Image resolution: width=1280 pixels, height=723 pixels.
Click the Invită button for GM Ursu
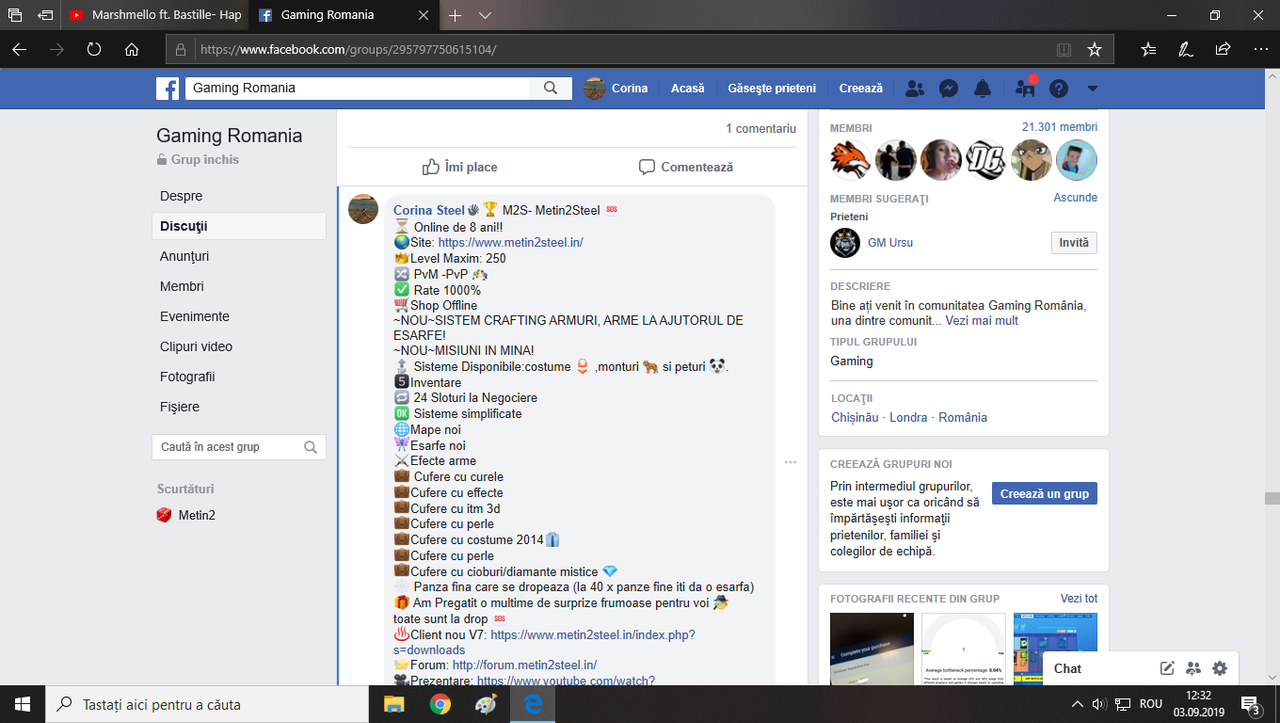[x=1074, y=242]
